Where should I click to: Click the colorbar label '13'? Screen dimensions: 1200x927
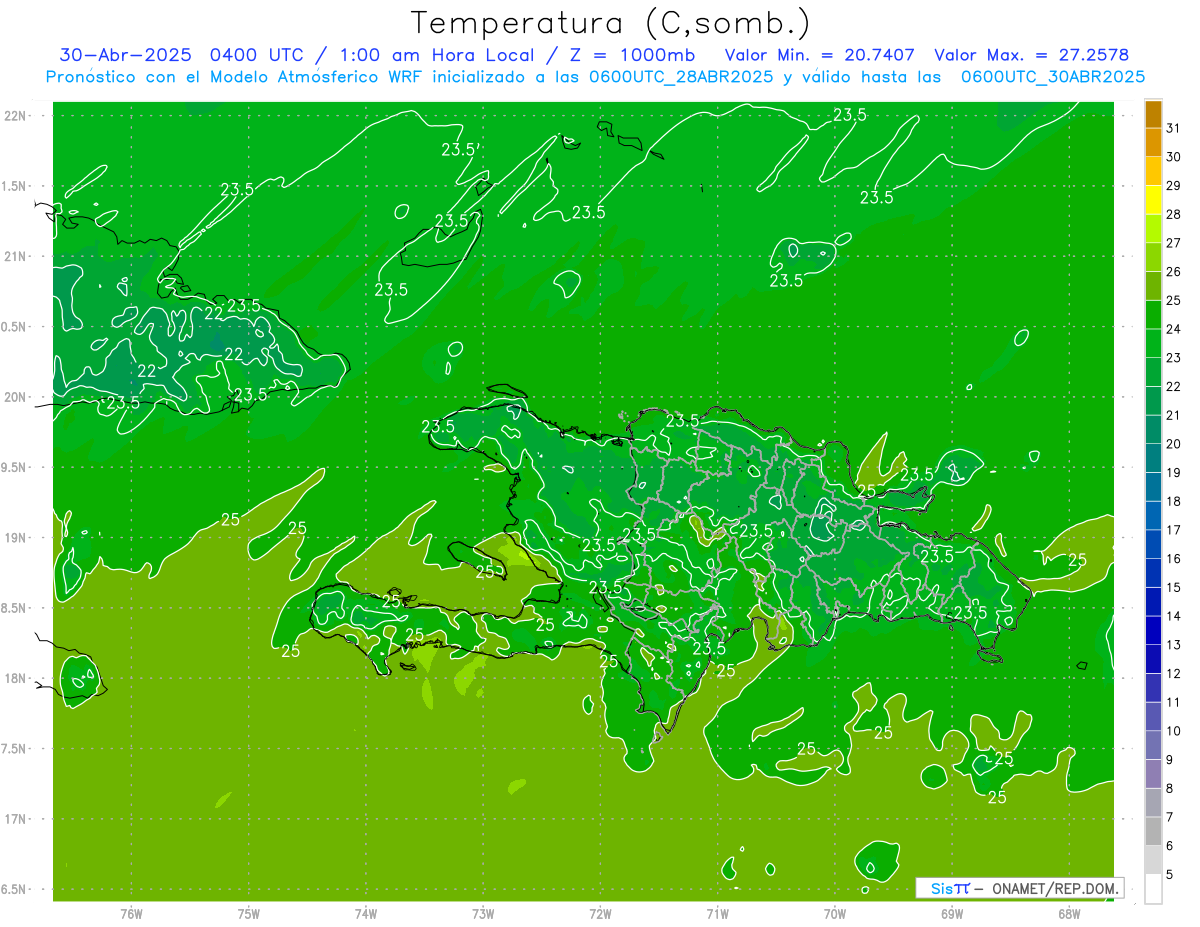pyautogui.click(x=1174, y=645)
